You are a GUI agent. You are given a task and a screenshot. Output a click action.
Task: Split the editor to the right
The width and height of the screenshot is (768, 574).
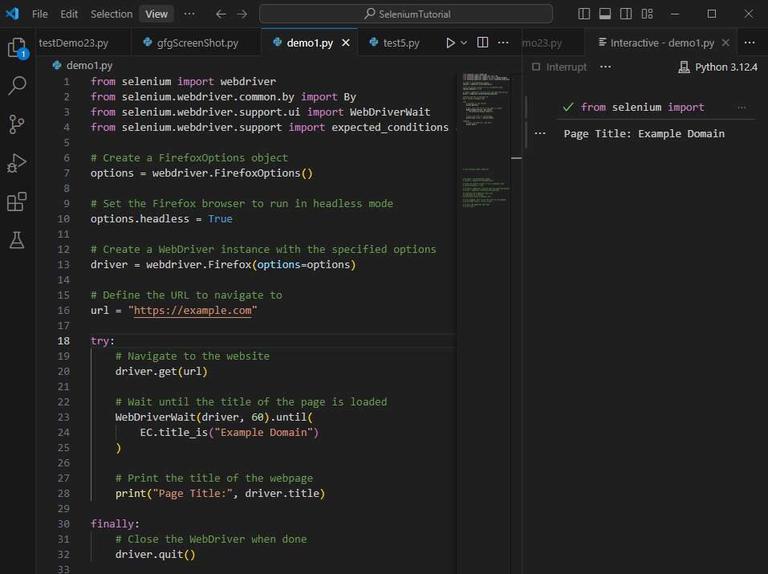483,43
